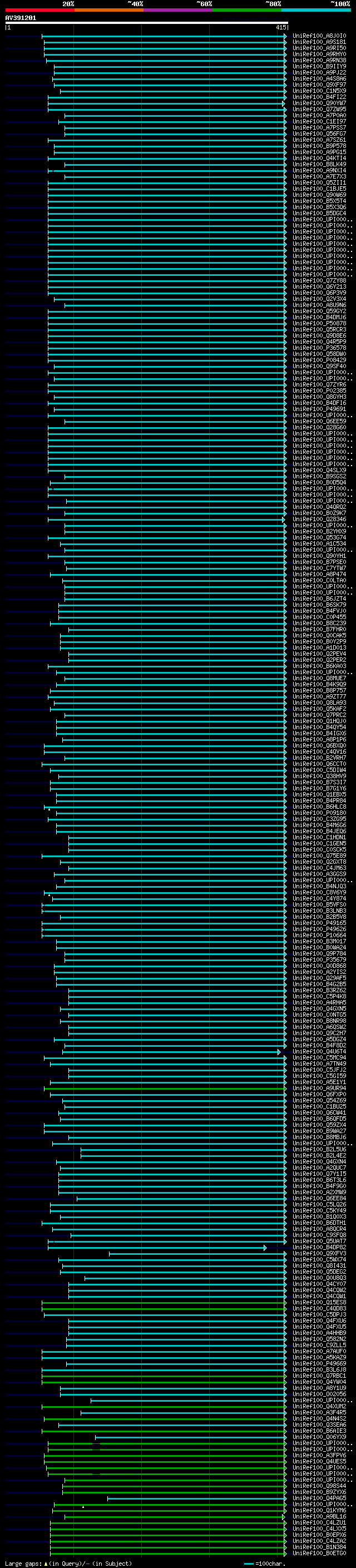Select the UniRef100_A2YIS2 label
Screen dimensions: 356x1568
pyautogui.click(x=319, y=972)
